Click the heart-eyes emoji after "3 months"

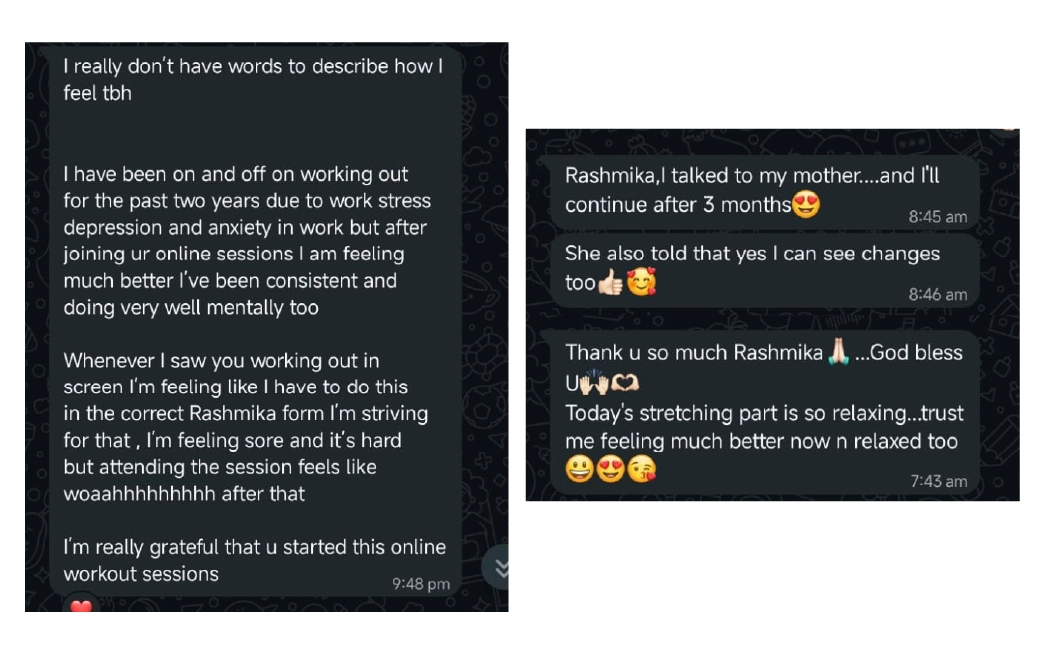click(806, 205)
